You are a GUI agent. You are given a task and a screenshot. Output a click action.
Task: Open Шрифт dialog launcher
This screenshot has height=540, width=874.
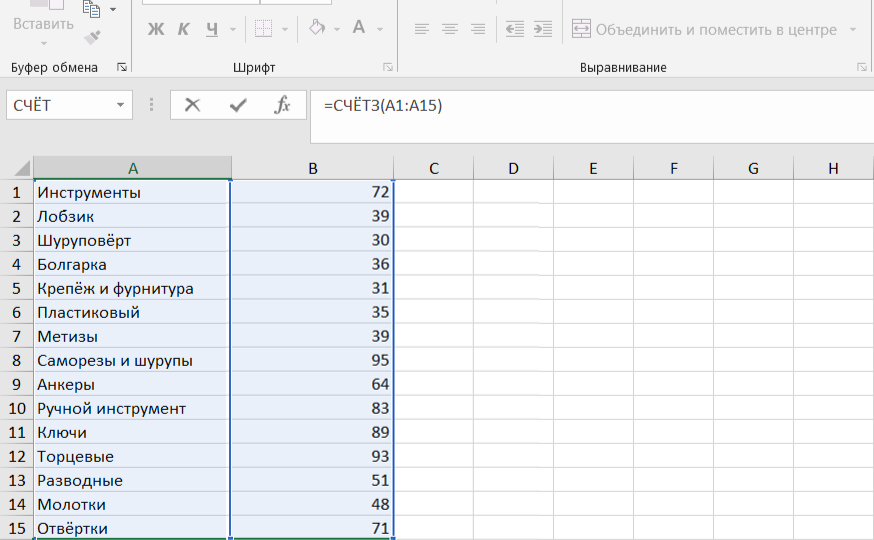[388, 67]
